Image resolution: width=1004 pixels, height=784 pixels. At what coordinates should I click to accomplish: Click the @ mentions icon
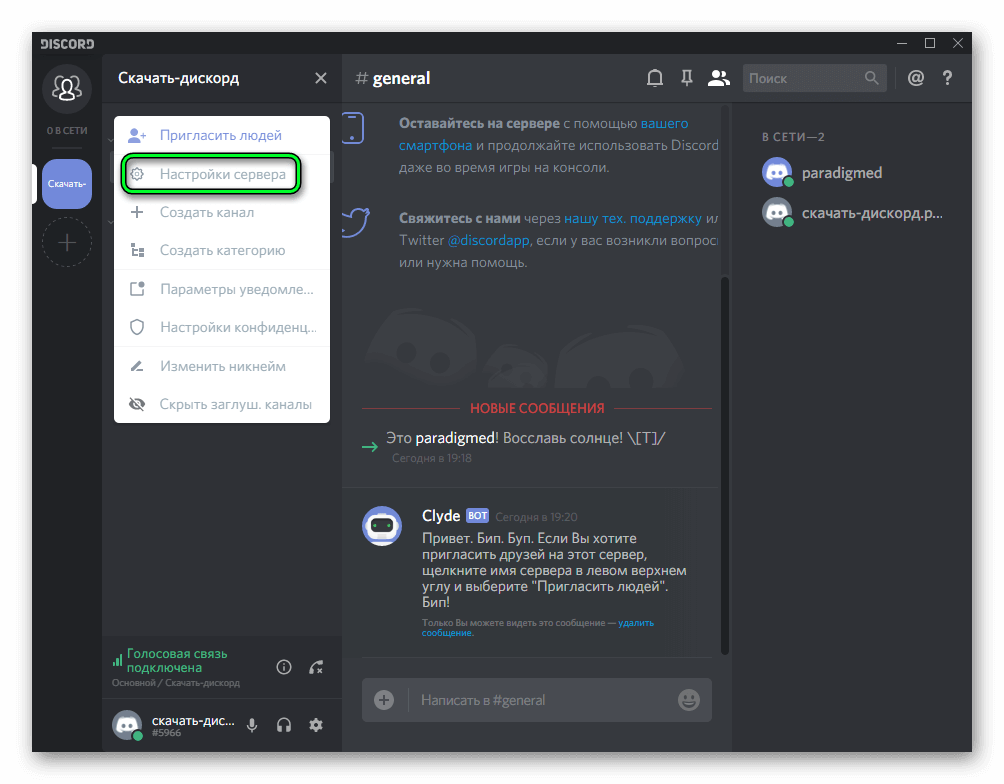click(x=915, y=77)
